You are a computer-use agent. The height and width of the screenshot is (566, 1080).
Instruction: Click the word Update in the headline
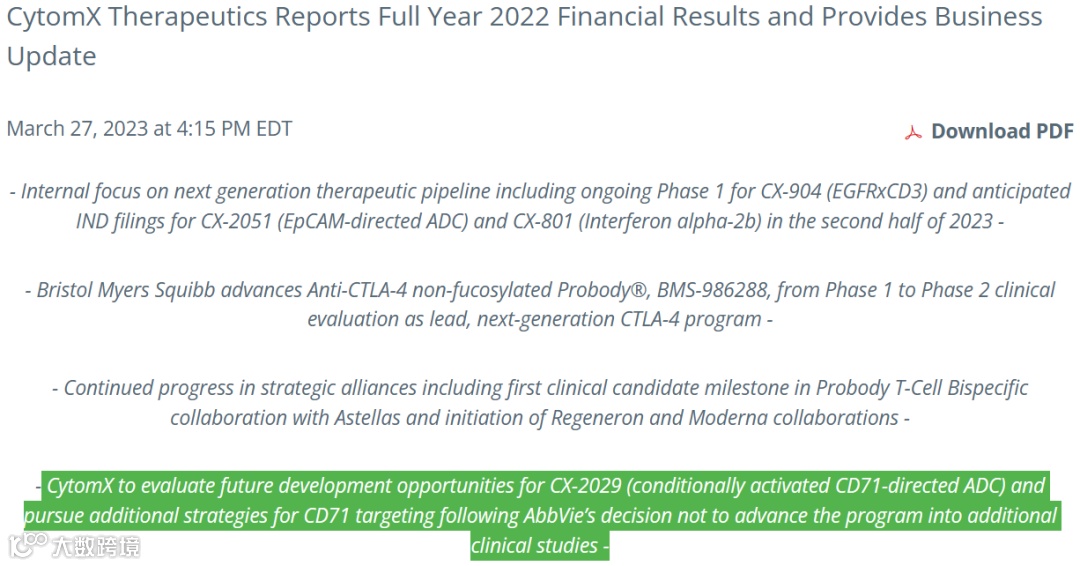(x=51, y=56)
